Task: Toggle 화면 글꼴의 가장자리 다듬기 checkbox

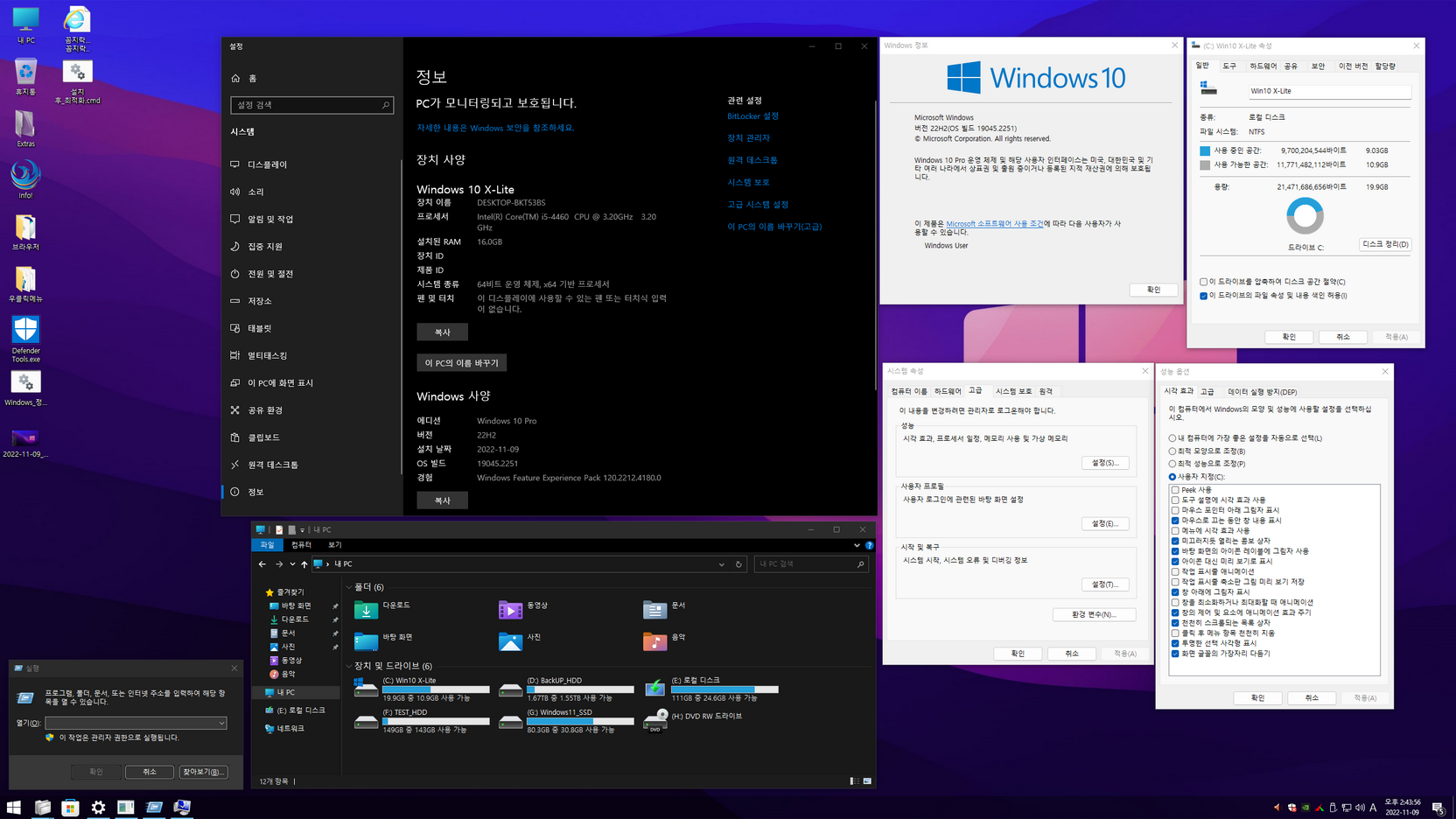Action: click(x=1175, y=654)
